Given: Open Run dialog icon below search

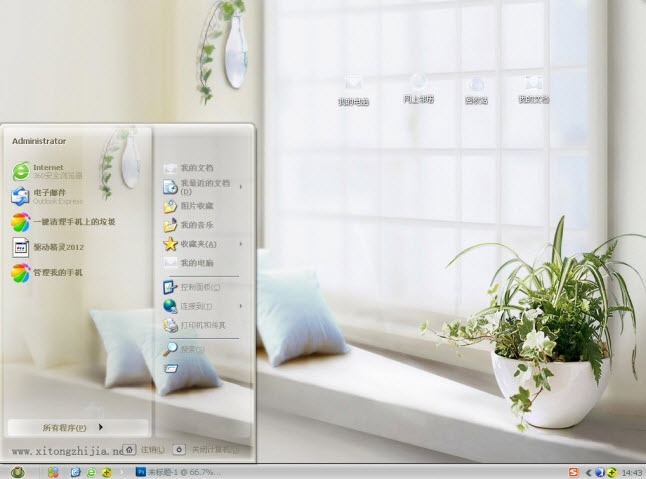Looking at the screenshot, I should pyautogui.click(x=171, y=368).
